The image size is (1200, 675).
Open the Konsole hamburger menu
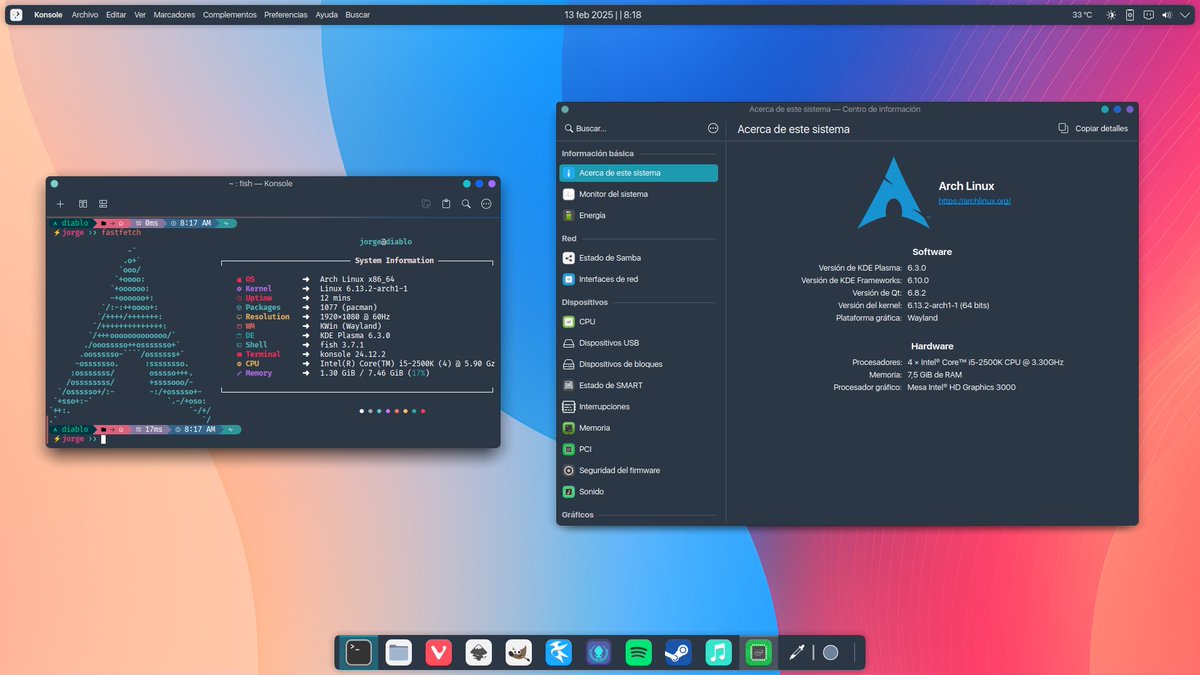[486, 204]
